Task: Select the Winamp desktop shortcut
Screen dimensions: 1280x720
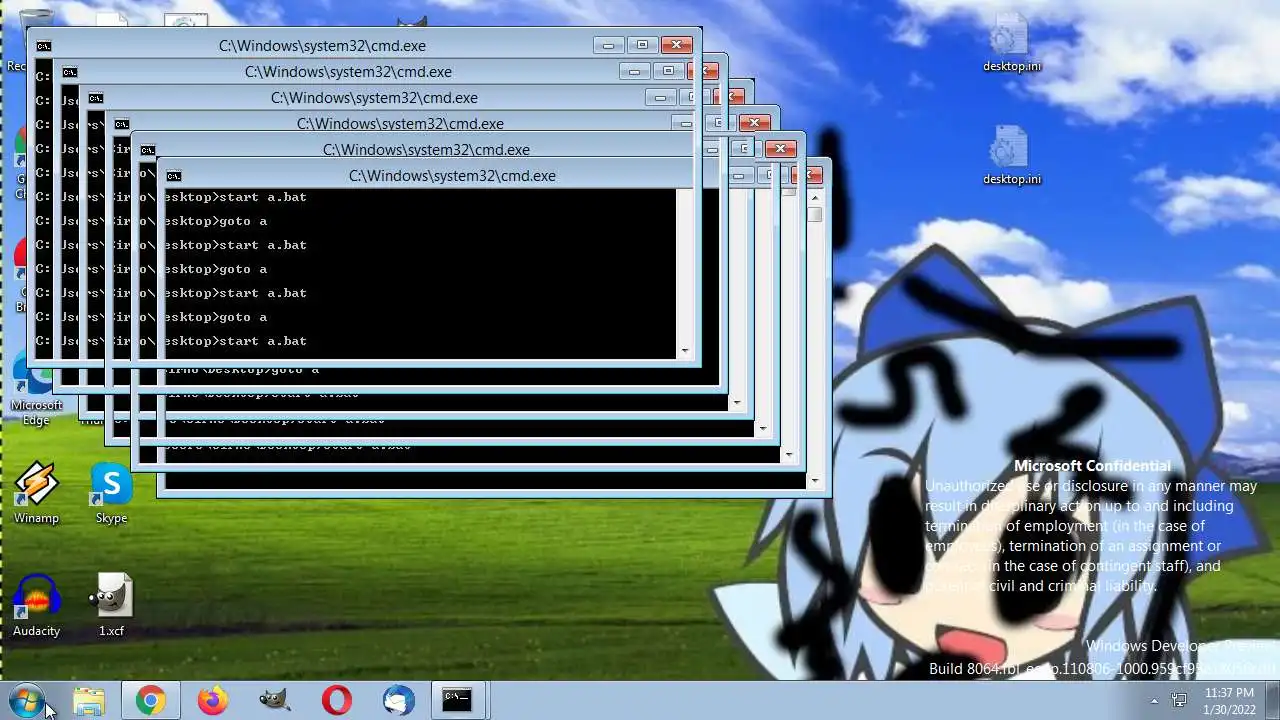Action: click(36, 492)
